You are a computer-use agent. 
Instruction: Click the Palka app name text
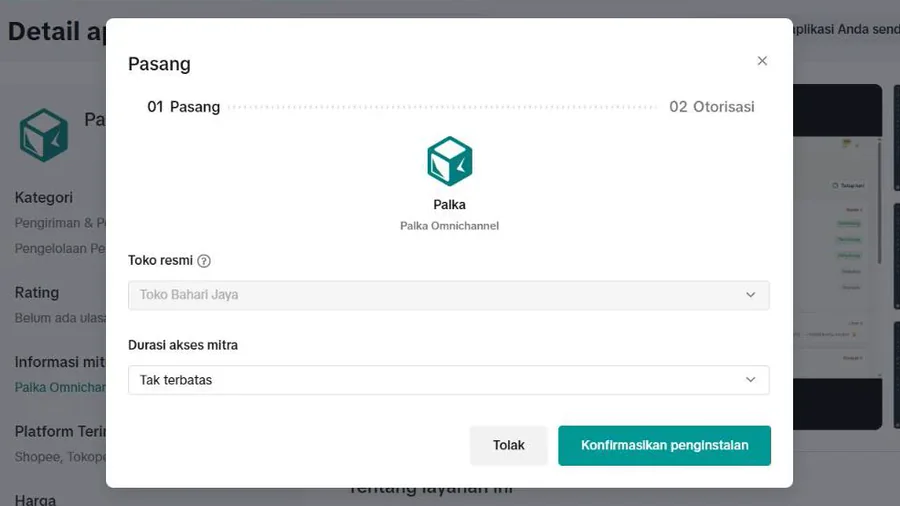[x=449, y=205]
